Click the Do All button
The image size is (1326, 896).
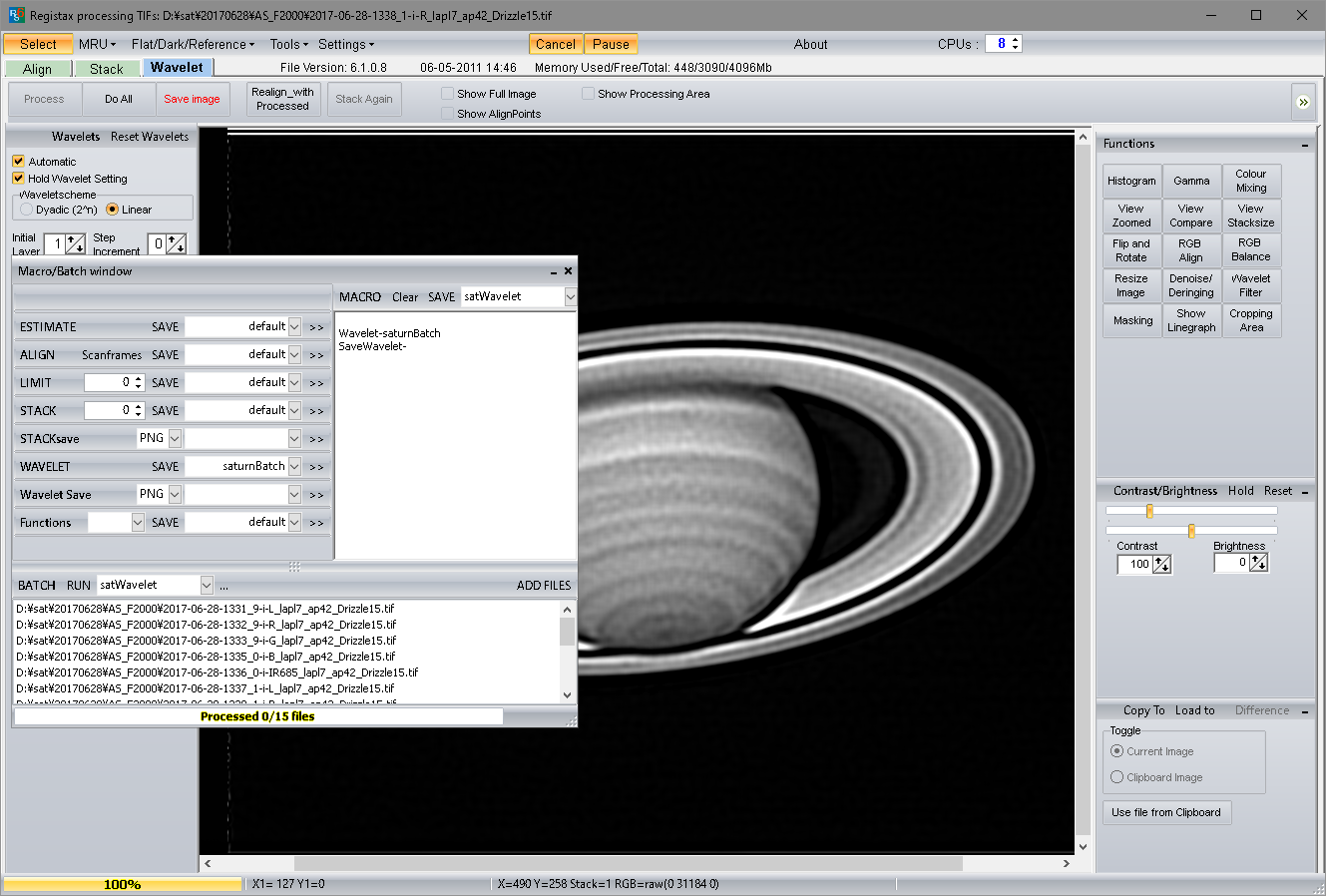point(119,99)
